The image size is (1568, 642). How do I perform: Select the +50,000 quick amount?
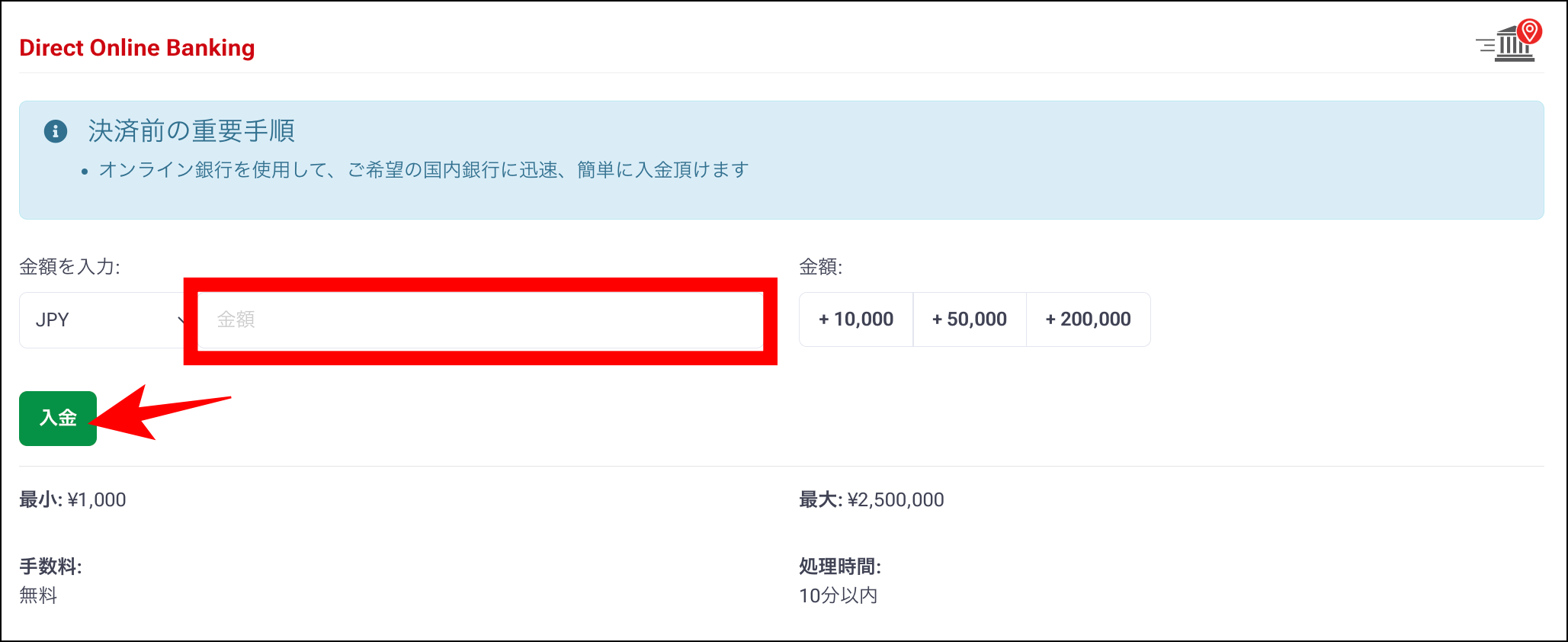click(x=970, y=319)
